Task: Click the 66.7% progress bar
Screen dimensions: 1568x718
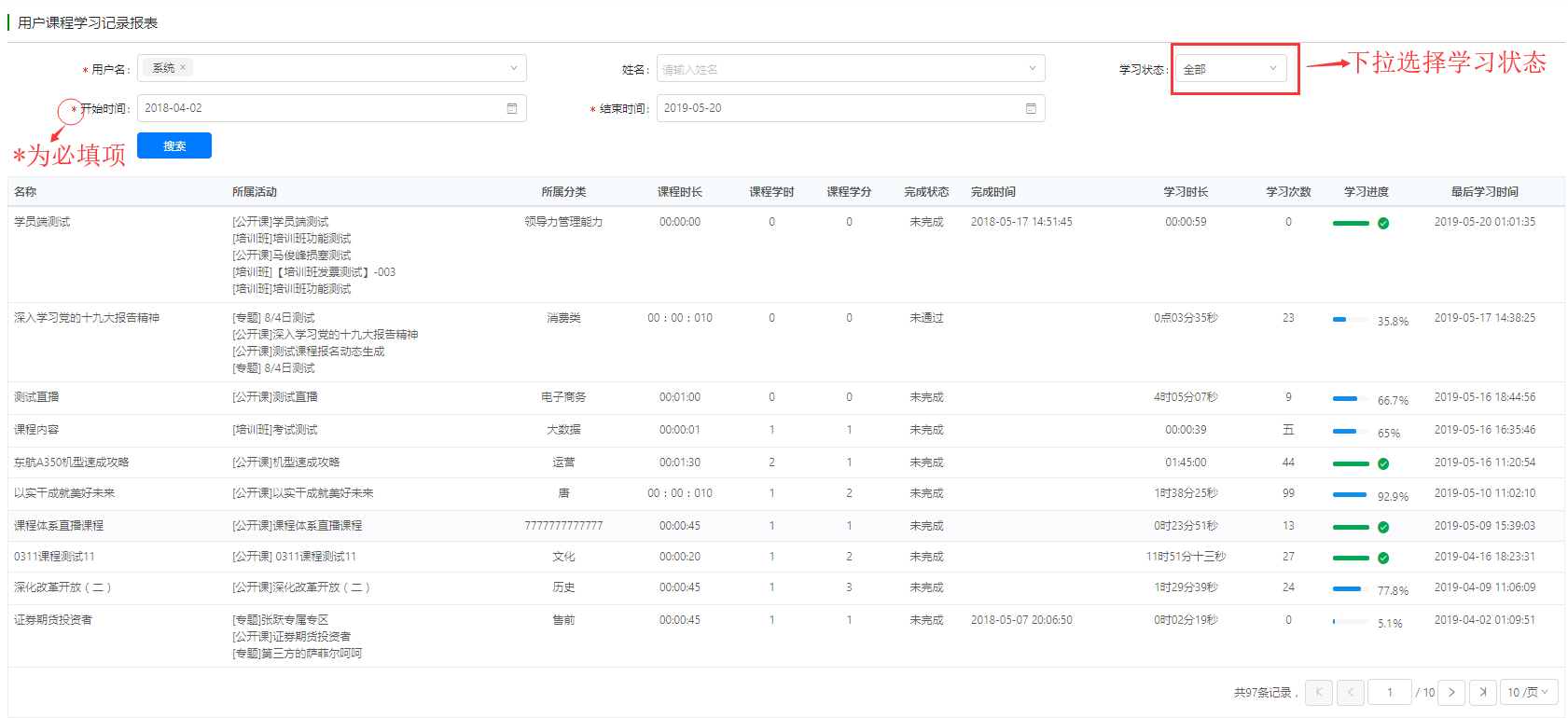Action: coord(1351,398)
